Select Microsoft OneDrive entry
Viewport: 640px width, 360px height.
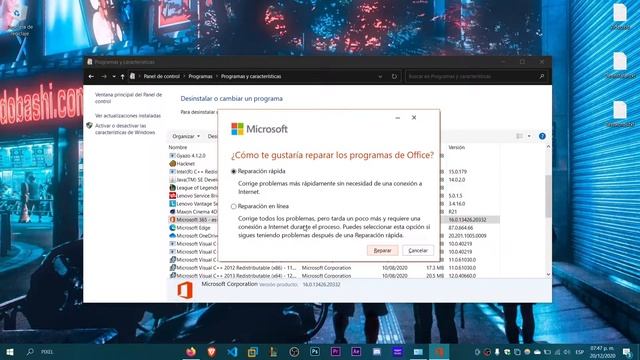197,236
